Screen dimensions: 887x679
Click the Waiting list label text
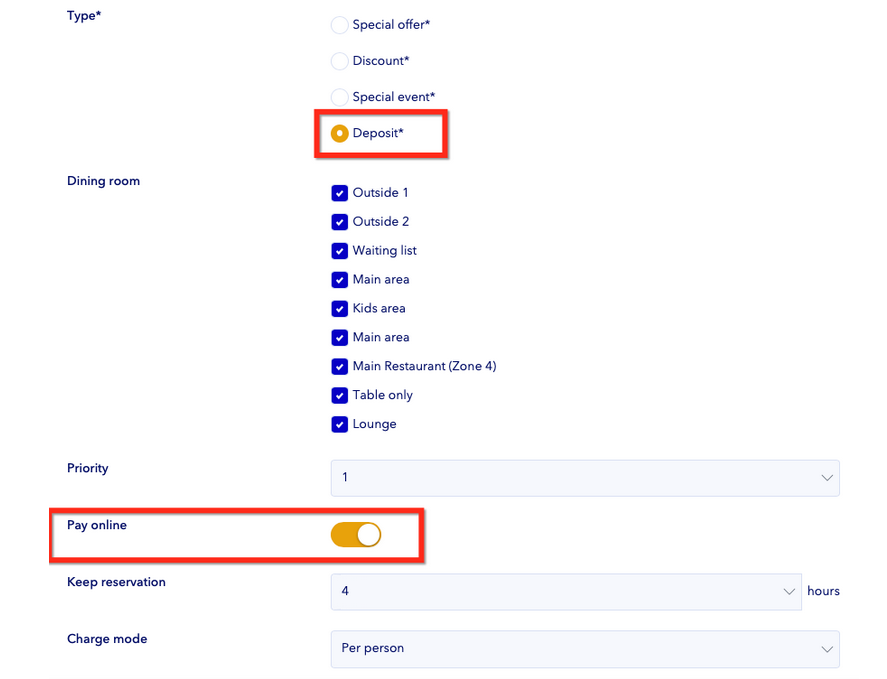coord(384,250)
